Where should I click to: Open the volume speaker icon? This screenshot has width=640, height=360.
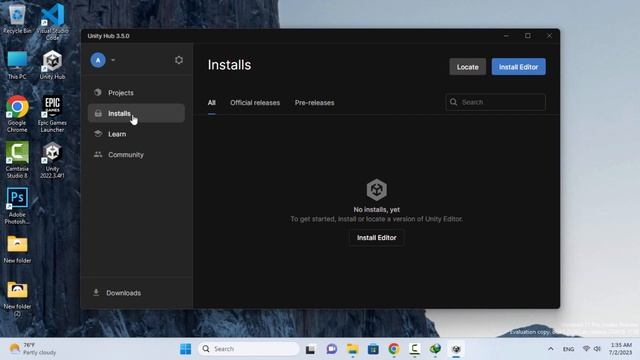pos(597,349)
